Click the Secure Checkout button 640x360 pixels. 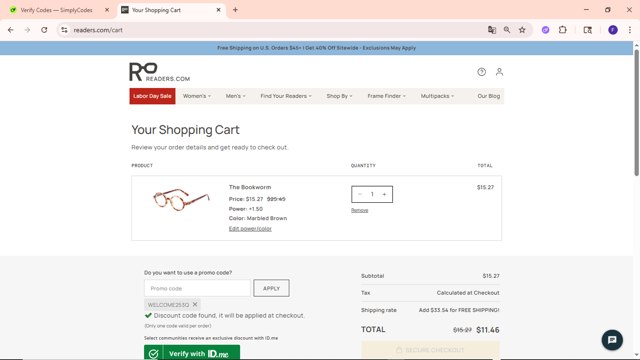point(430,350)
